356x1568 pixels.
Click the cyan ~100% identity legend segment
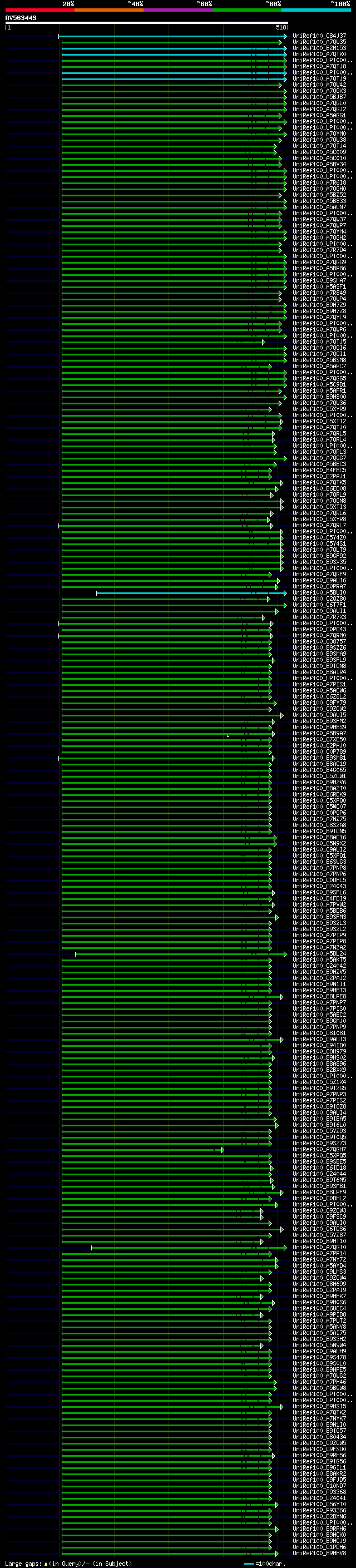pyautogui.click(x=317, y=10)
